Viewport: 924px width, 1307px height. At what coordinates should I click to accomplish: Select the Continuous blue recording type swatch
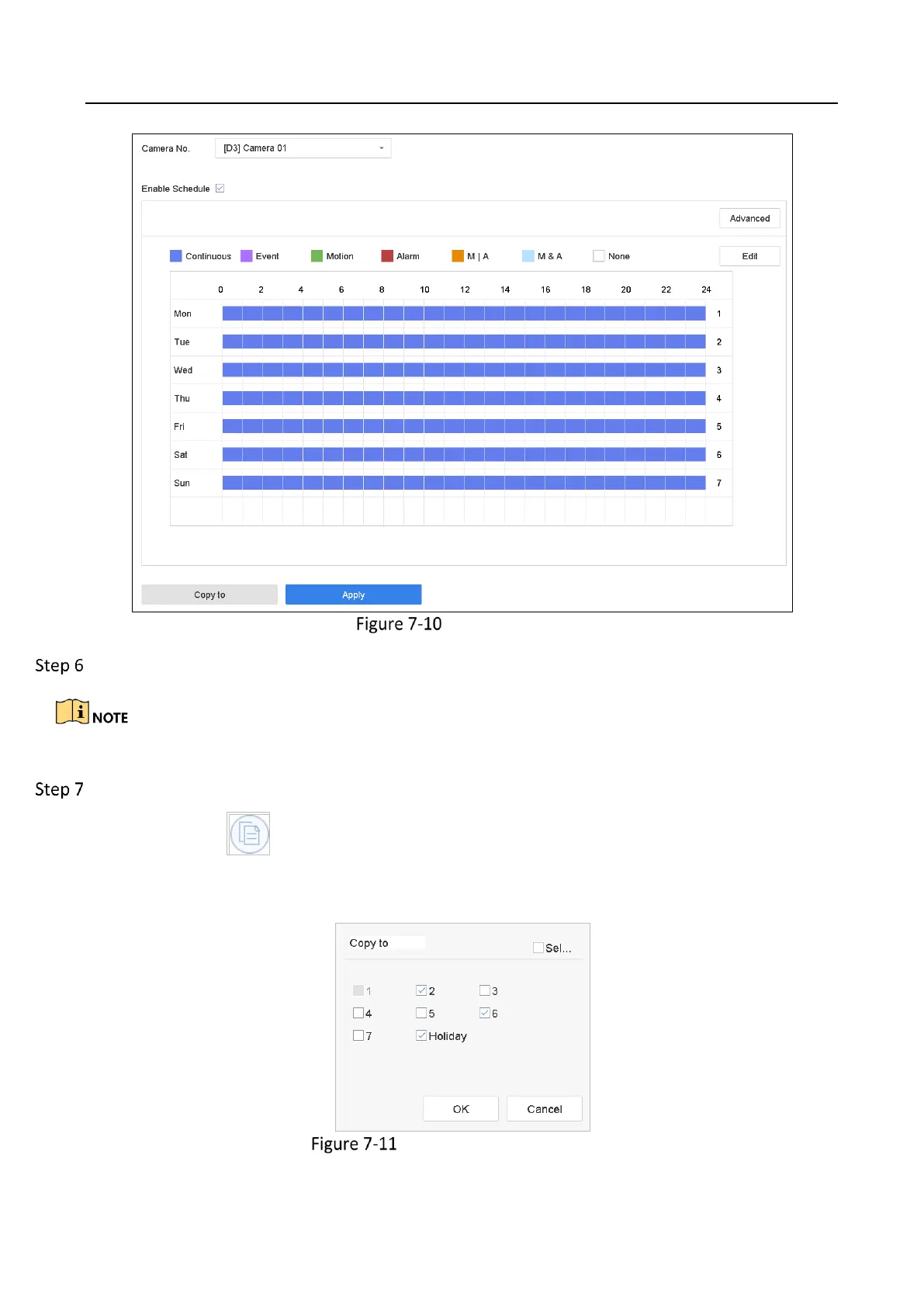(x=176, y=256)
